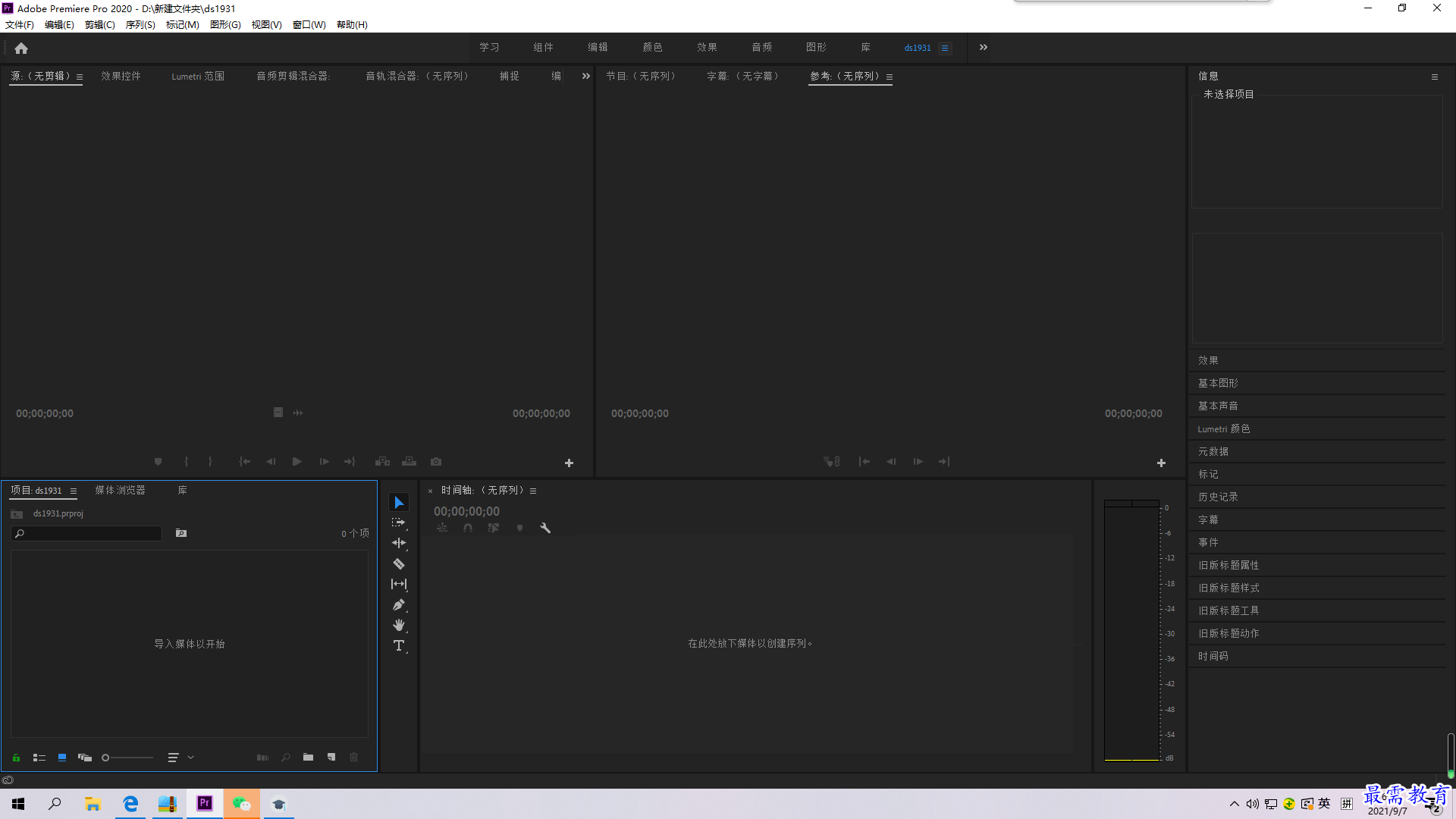
Task: Toggle Linked Selection in timeline
Action: [494, 528]
